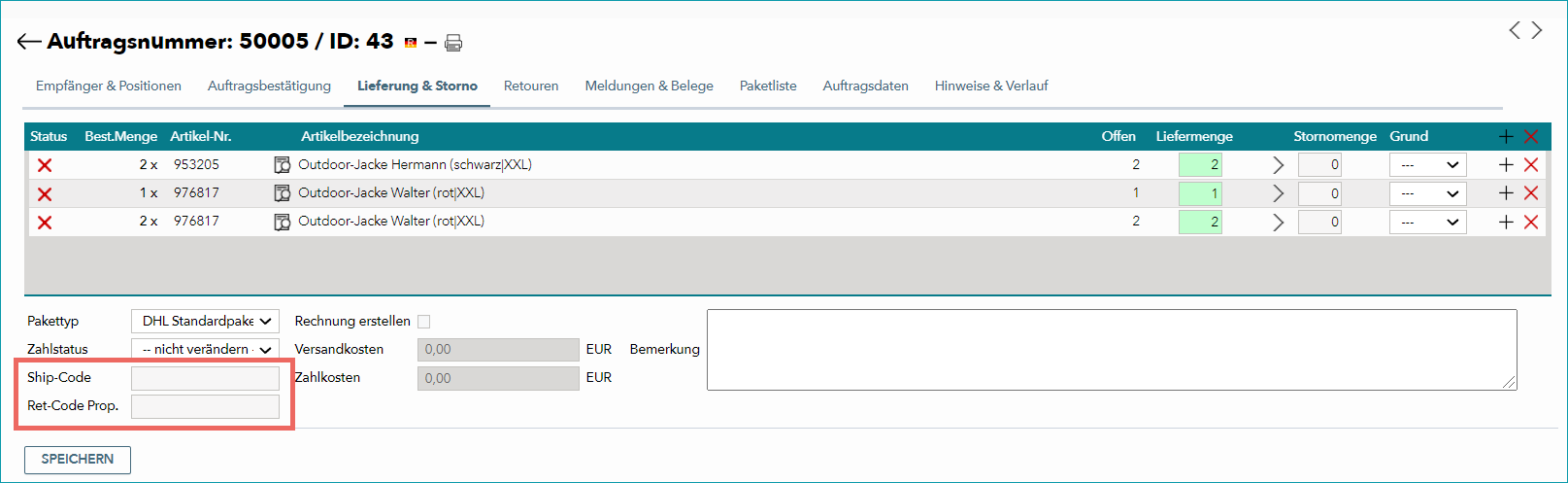This screenshot has height=483, width=1568.
Task: Open Grund dropdown in Outdoor-Jacke Hermann row
Action: point(1427,165)
